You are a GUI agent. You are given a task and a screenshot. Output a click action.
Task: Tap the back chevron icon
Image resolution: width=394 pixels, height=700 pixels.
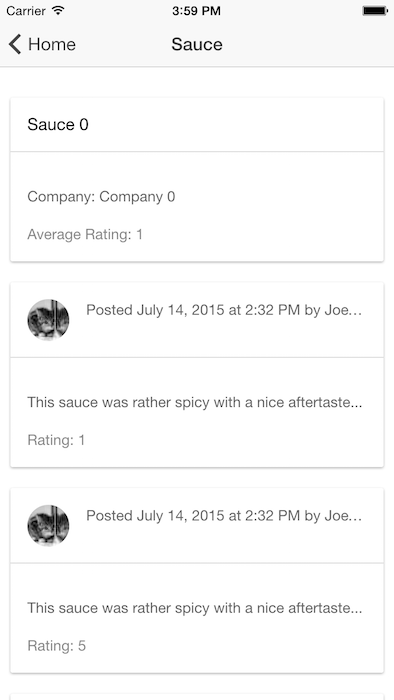coord(15,44)
